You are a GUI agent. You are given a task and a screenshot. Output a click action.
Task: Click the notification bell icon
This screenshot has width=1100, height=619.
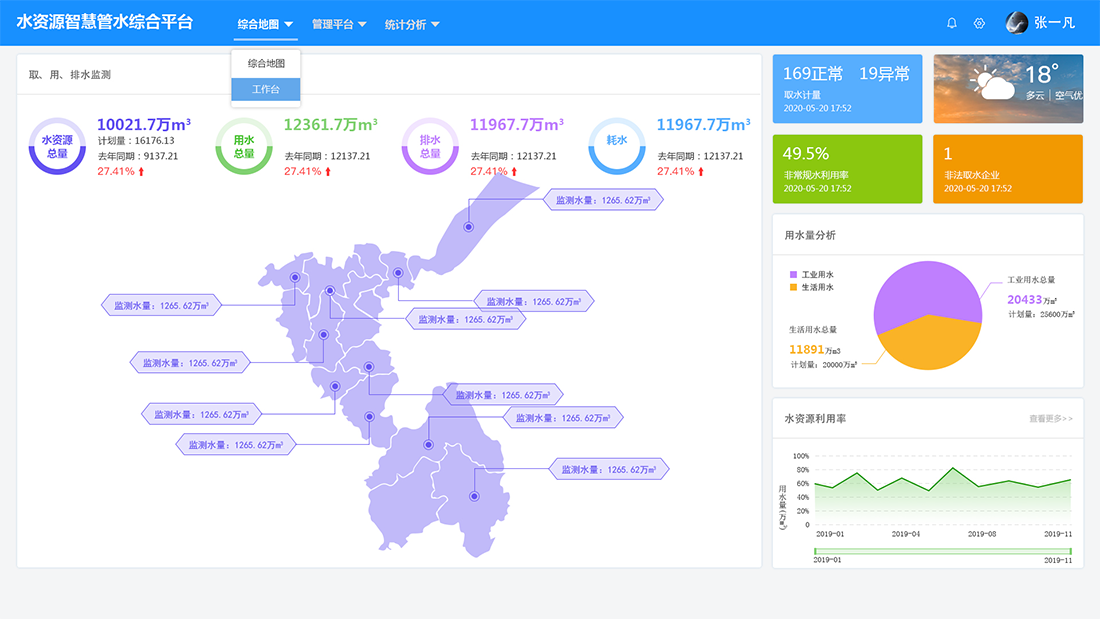pos(951,23)
